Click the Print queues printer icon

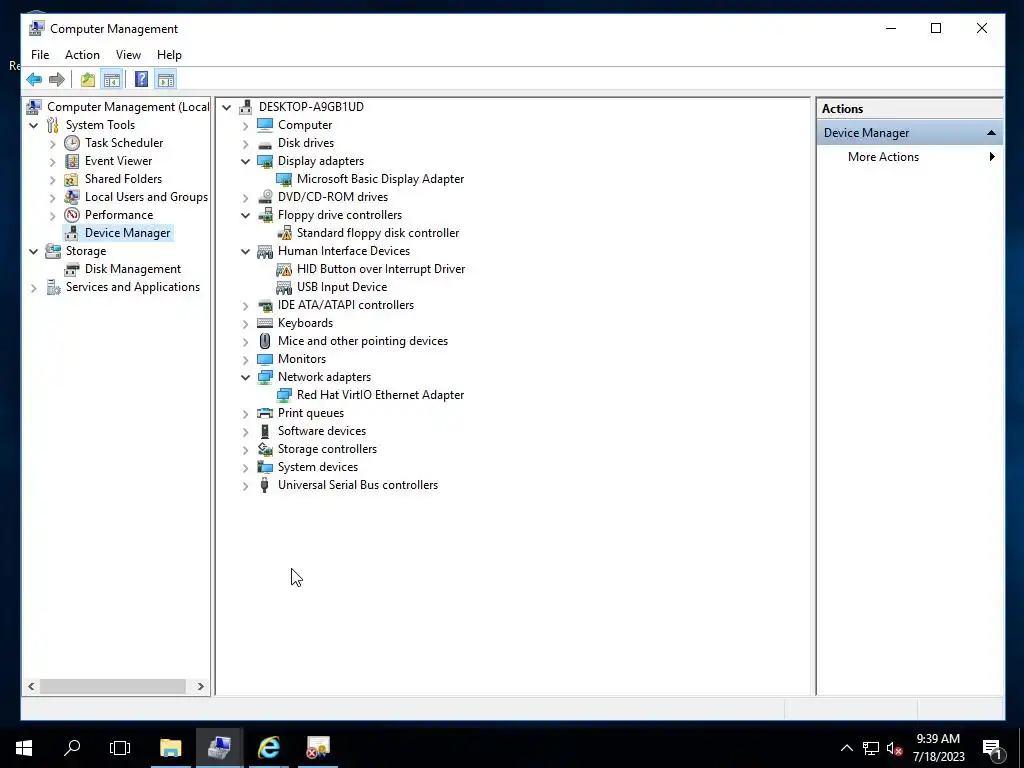pyautogui.click(x=264, y=413)
